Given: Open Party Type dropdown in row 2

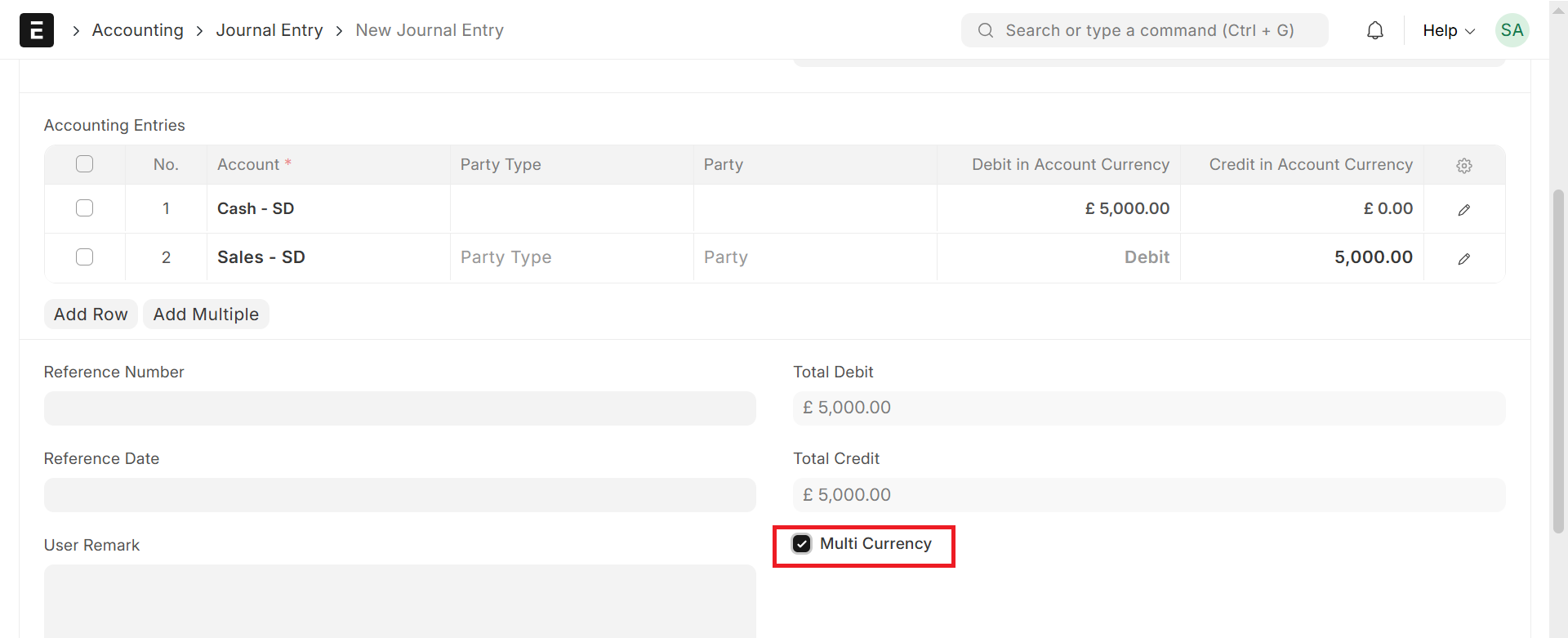Looking at the screenshot, I should click(x=571, y=257).
